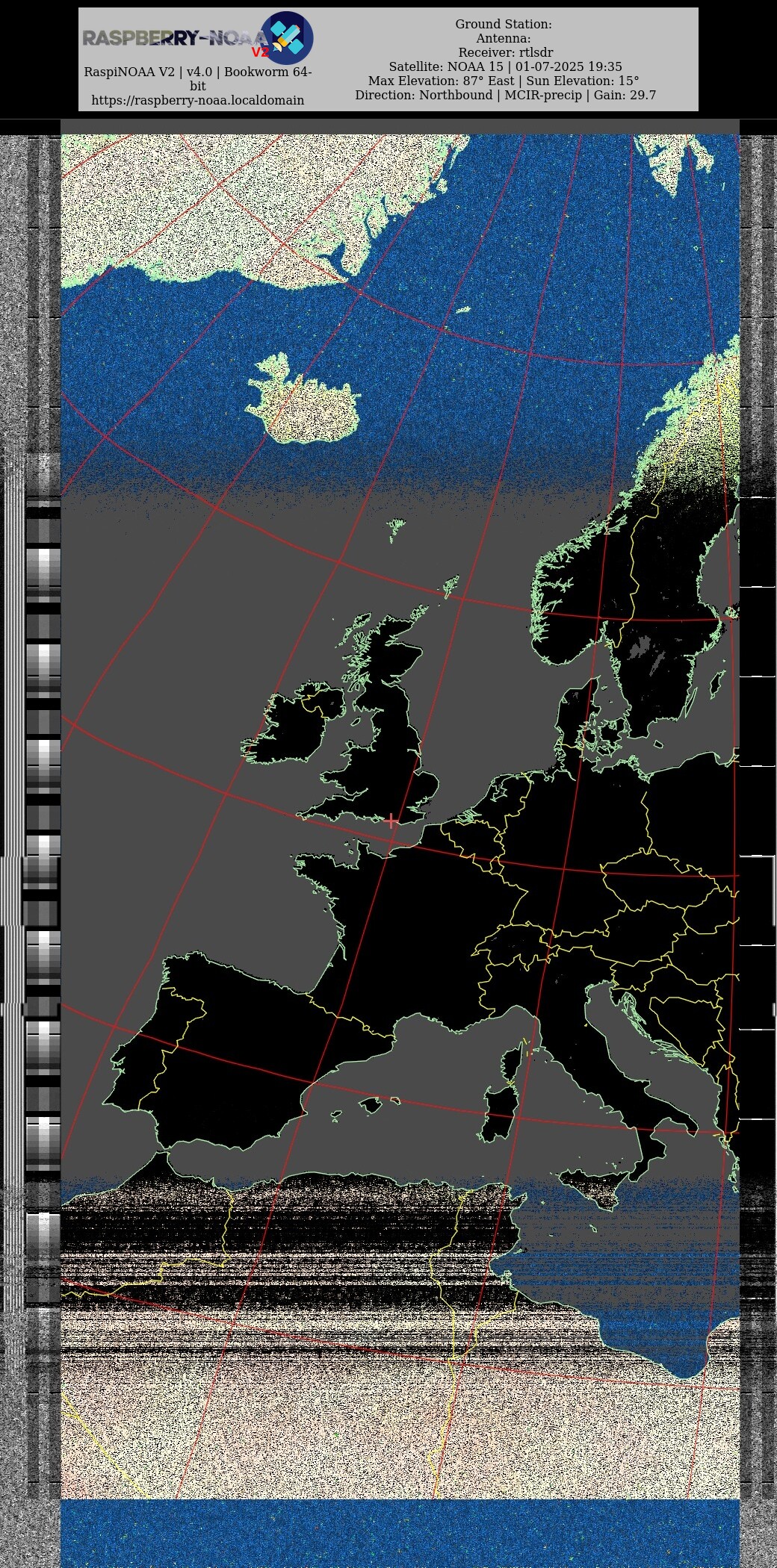Click the 'Max Elevation: 87° East' line
The image size is (777, 1568).
tap(504, 81)
